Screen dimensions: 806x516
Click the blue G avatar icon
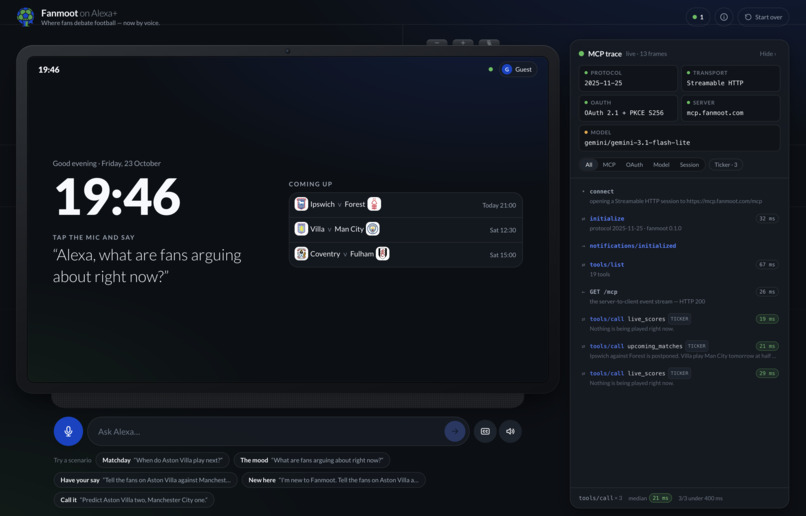507,69
